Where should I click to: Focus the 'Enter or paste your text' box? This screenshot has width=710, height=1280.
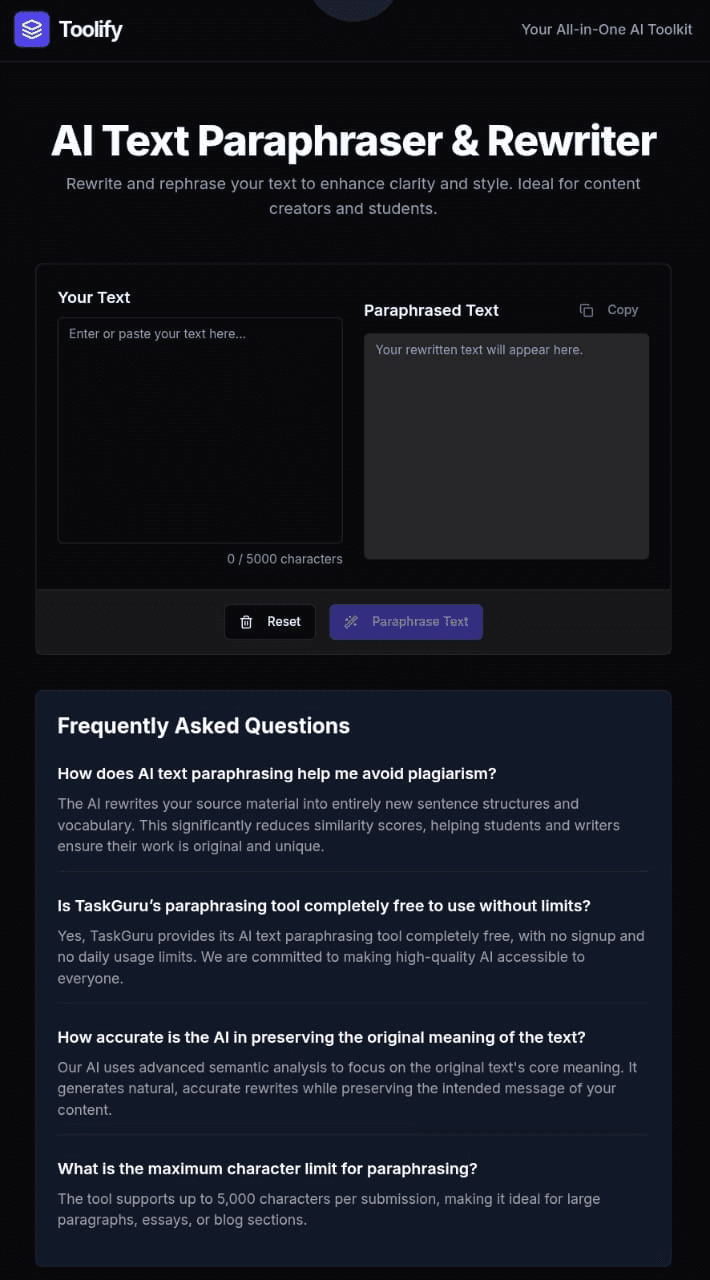200,430
